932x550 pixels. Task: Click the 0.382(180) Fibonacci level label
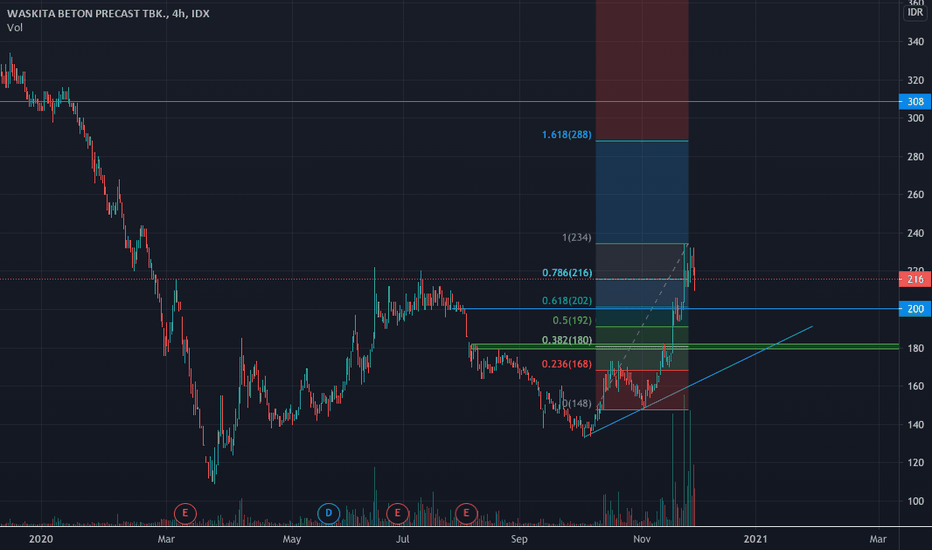pos(567,340)
